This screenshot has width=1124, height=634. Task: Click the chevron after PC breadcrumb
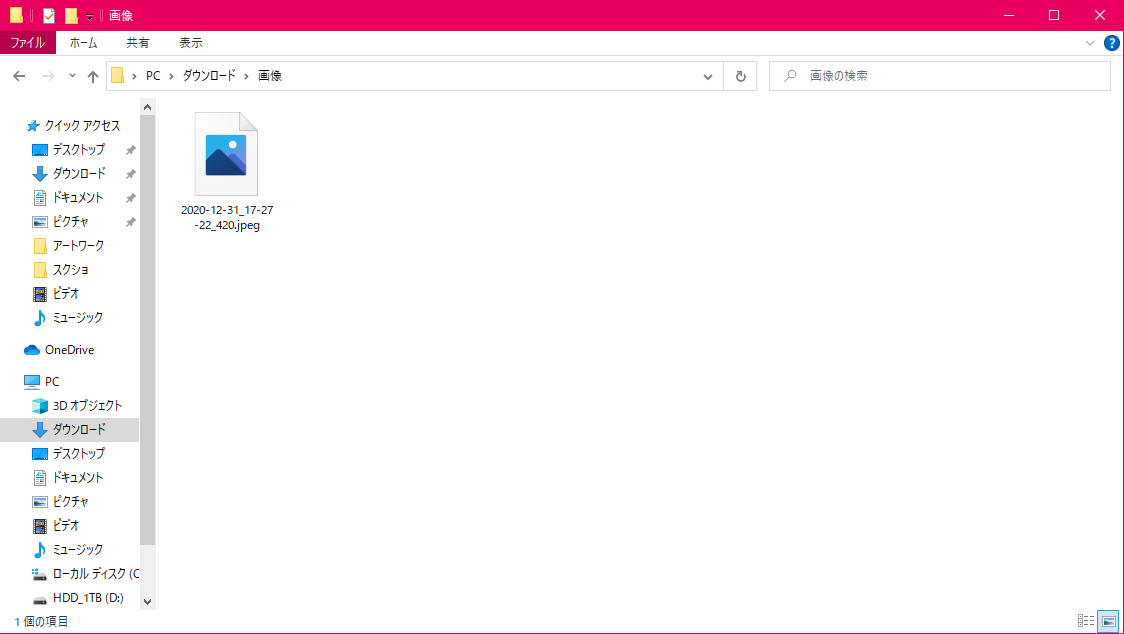click(171, 76)
